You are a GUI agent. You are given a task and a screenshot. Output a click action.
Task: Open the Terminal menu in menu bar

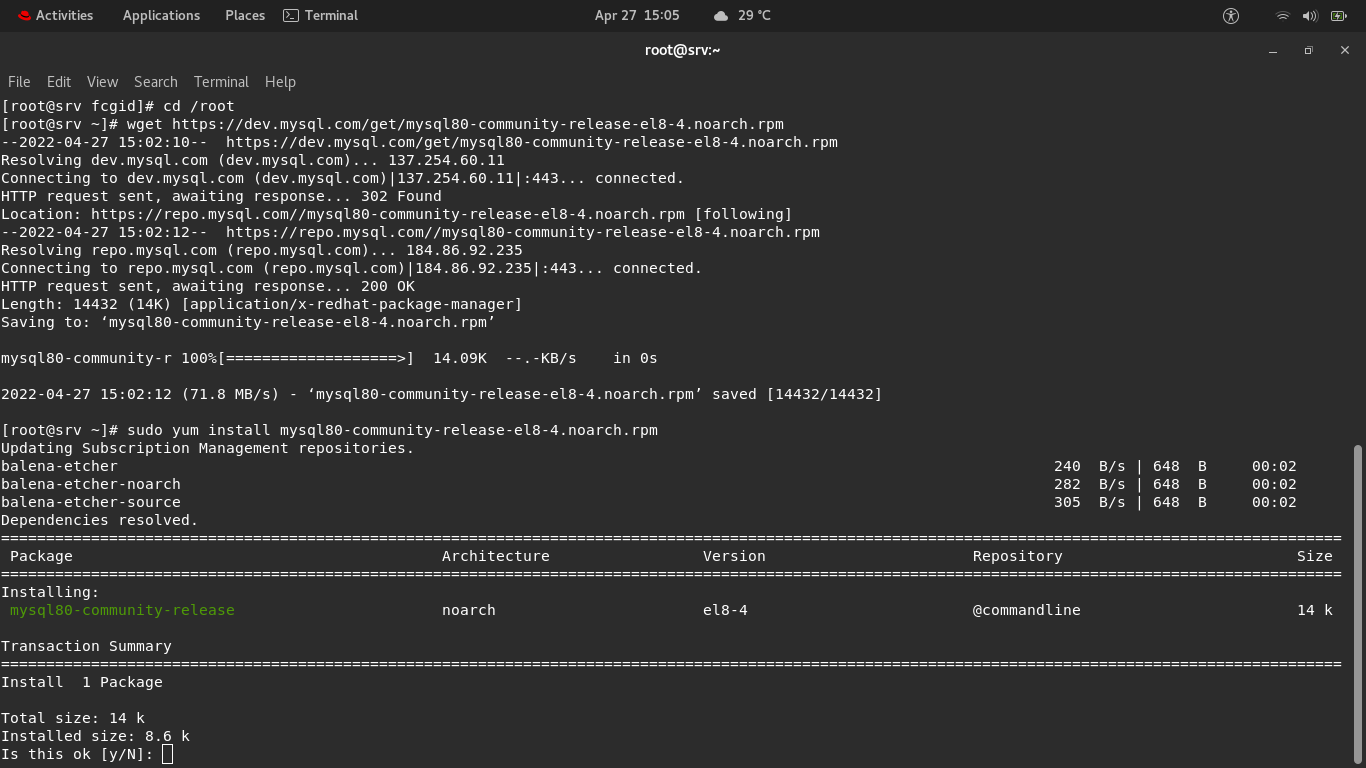[x=221, y=82]
